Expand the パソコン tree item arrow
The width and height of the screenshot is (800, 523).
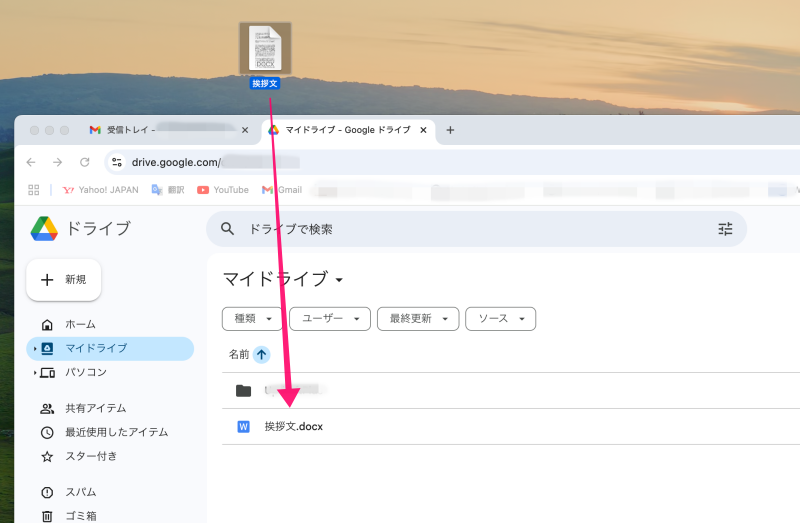[x=35, y=373]
